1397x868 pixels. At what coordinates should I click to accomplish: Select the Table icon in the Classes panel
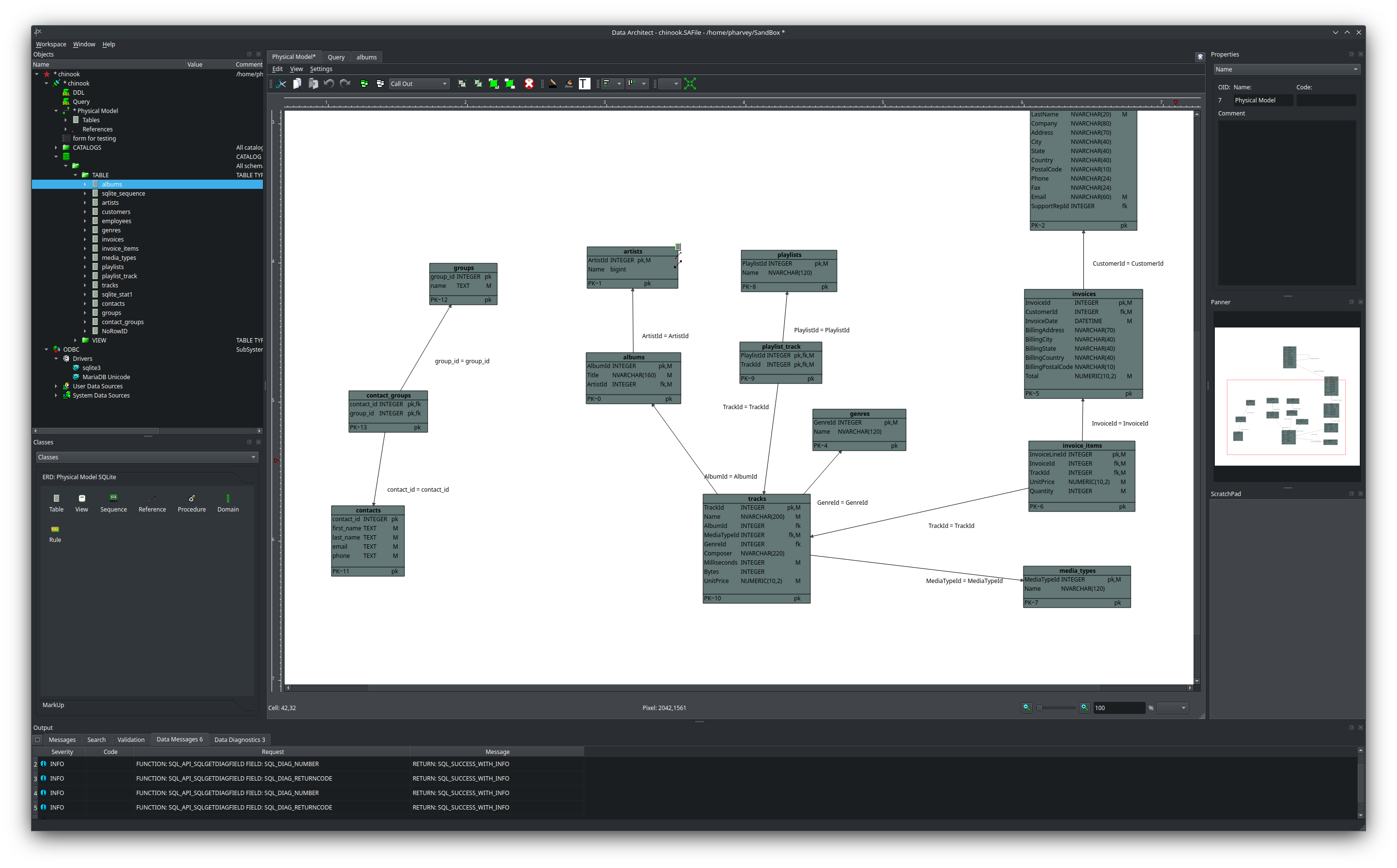click(56, 499)
